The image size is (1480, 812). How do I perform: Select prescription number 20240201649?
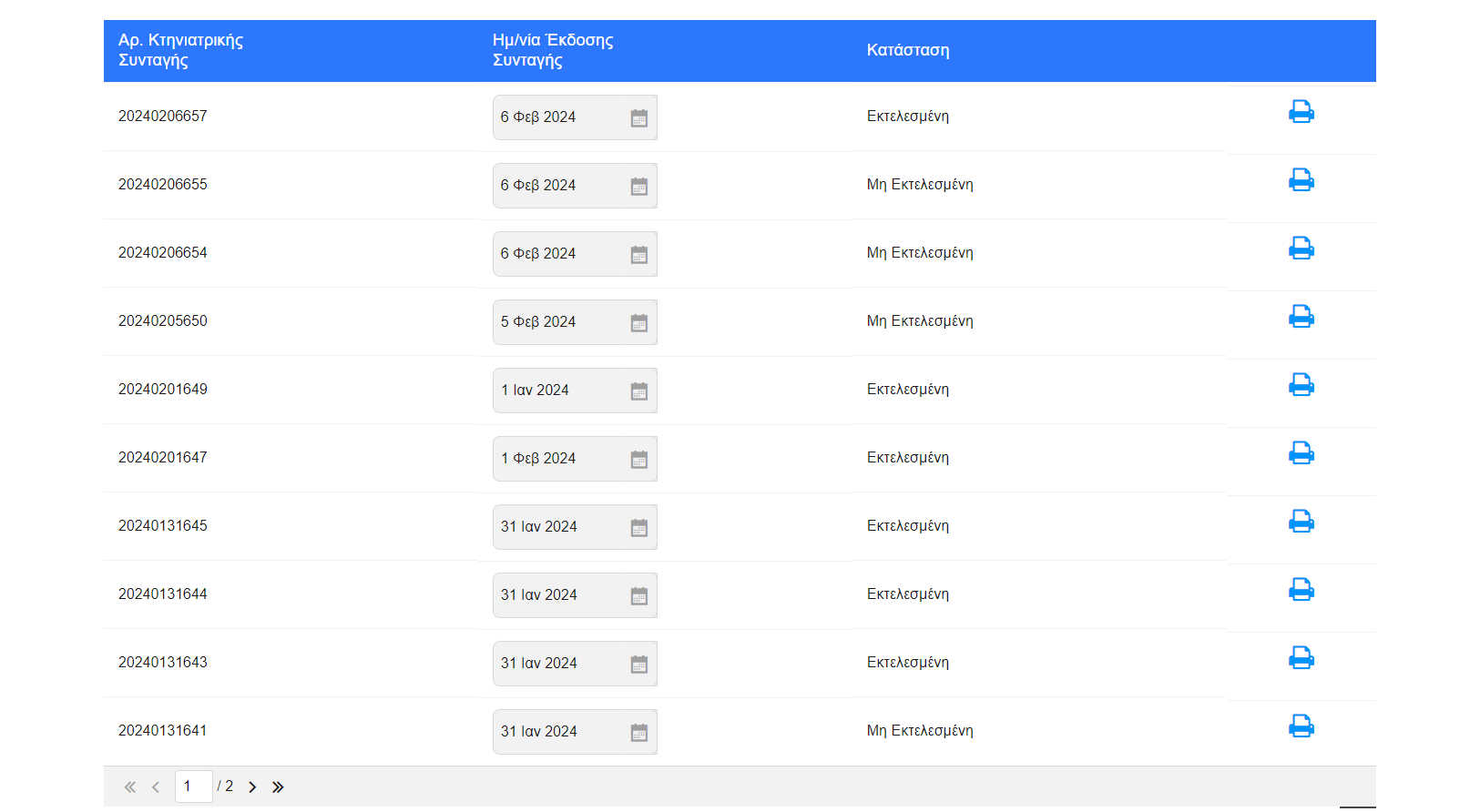(x=163, y=389)
